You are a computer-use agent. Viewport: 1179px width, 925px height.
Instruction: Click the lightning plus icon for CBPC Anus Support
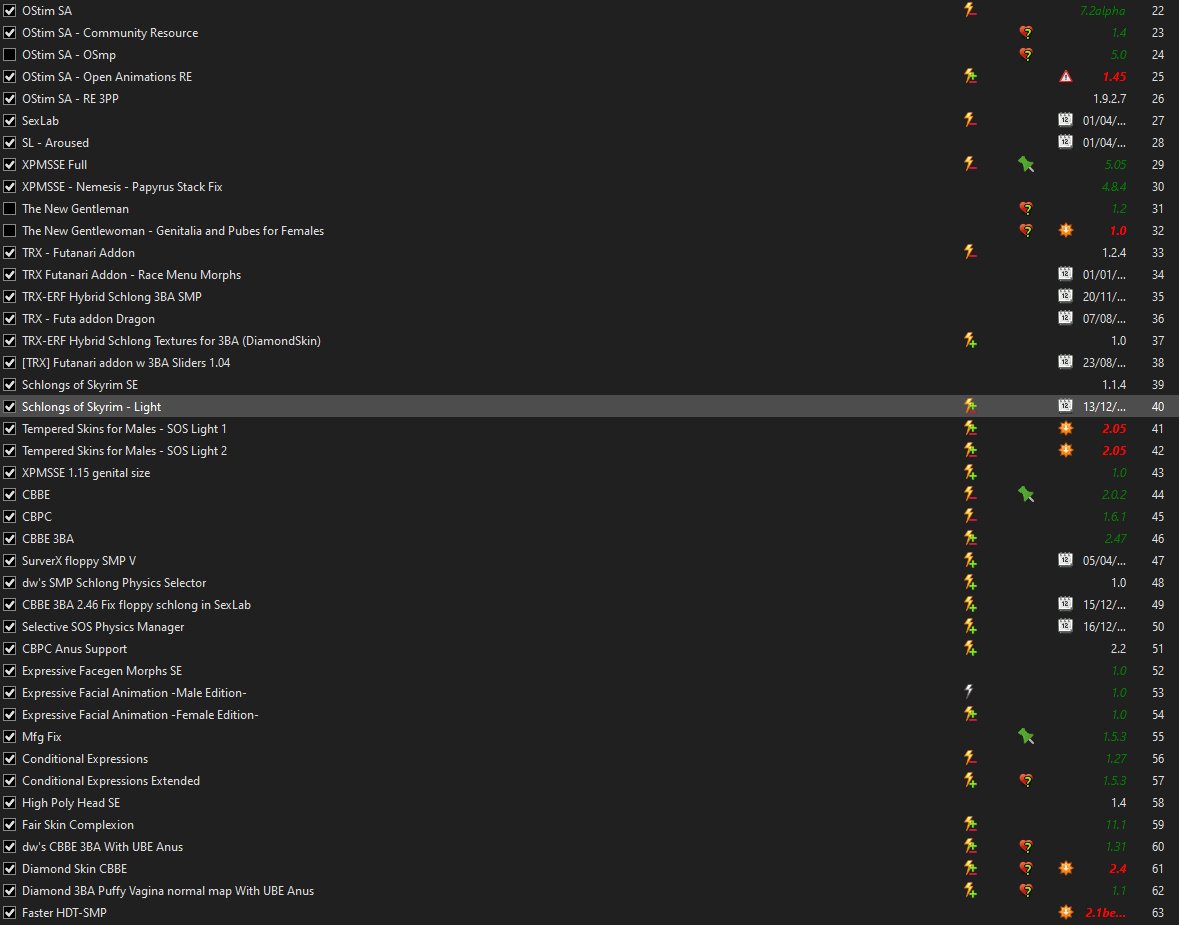tap(970, 648)
